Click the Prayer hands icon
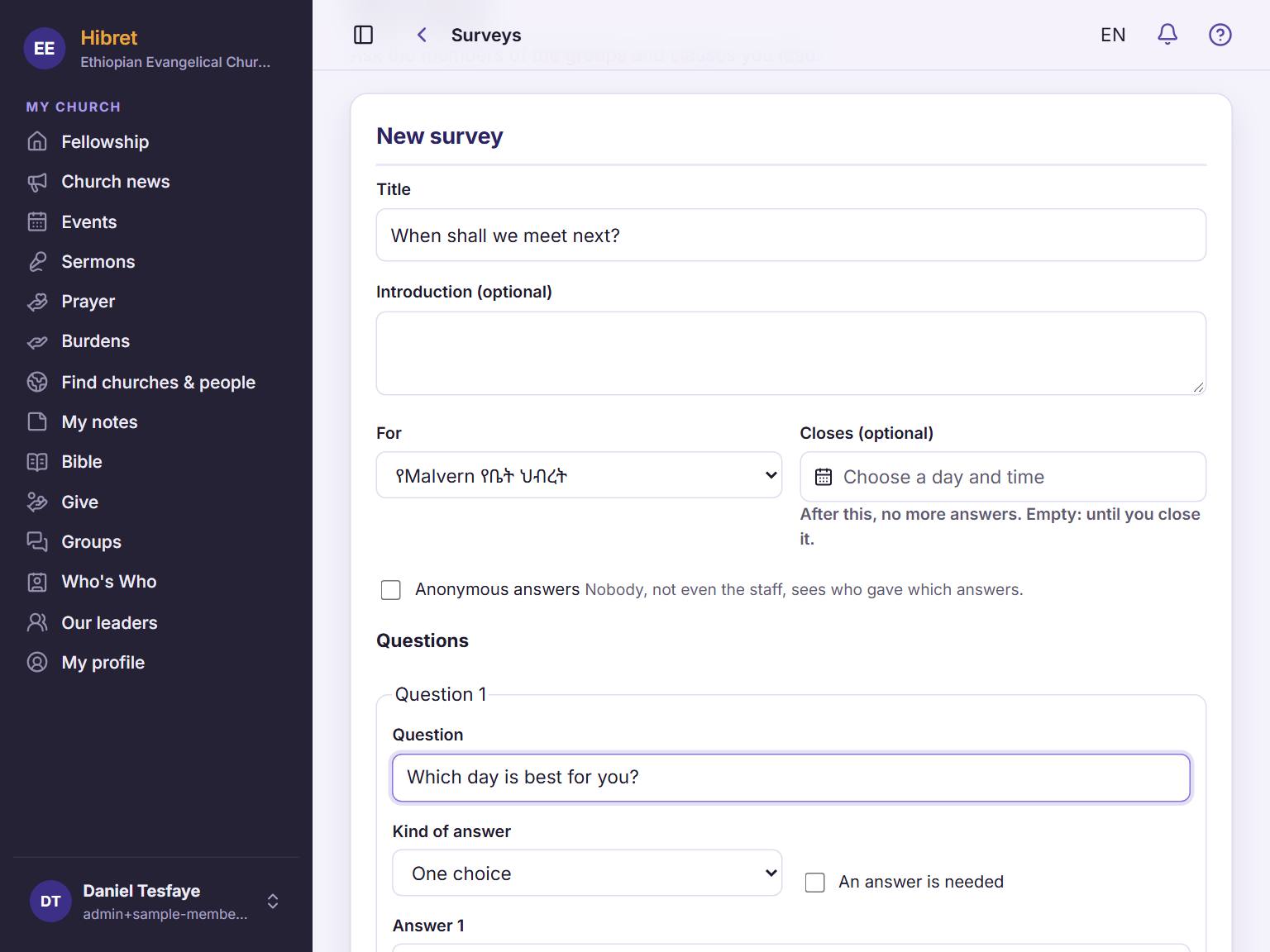1270x952 pixels. click(x=37, y=302)
